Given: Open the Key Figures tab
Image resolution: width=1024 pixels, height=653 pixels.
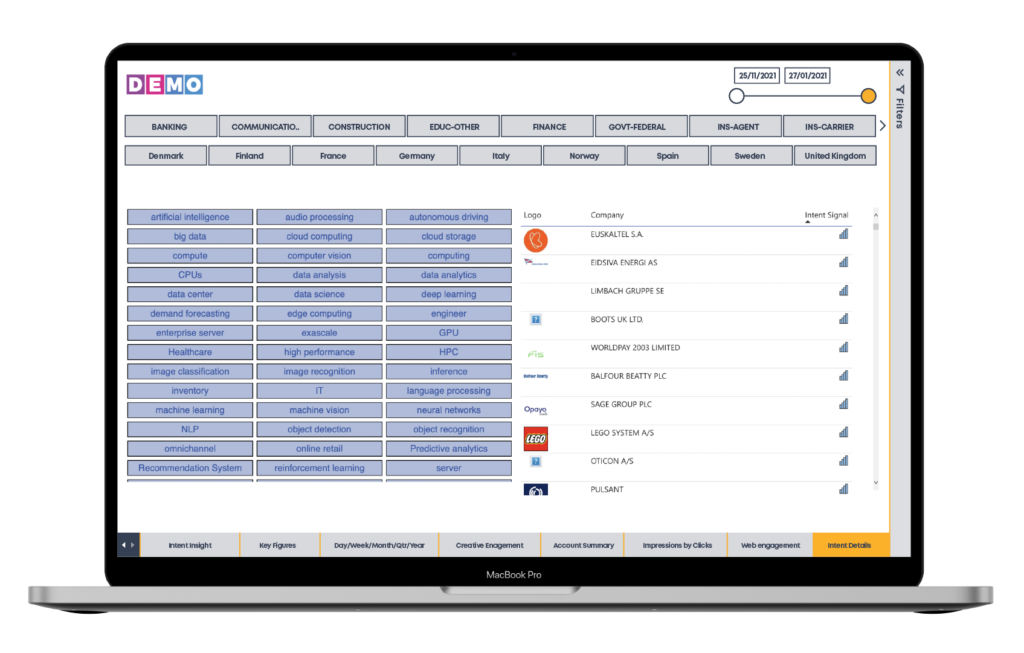Looking at the screenshot, I should pos(278,545).
